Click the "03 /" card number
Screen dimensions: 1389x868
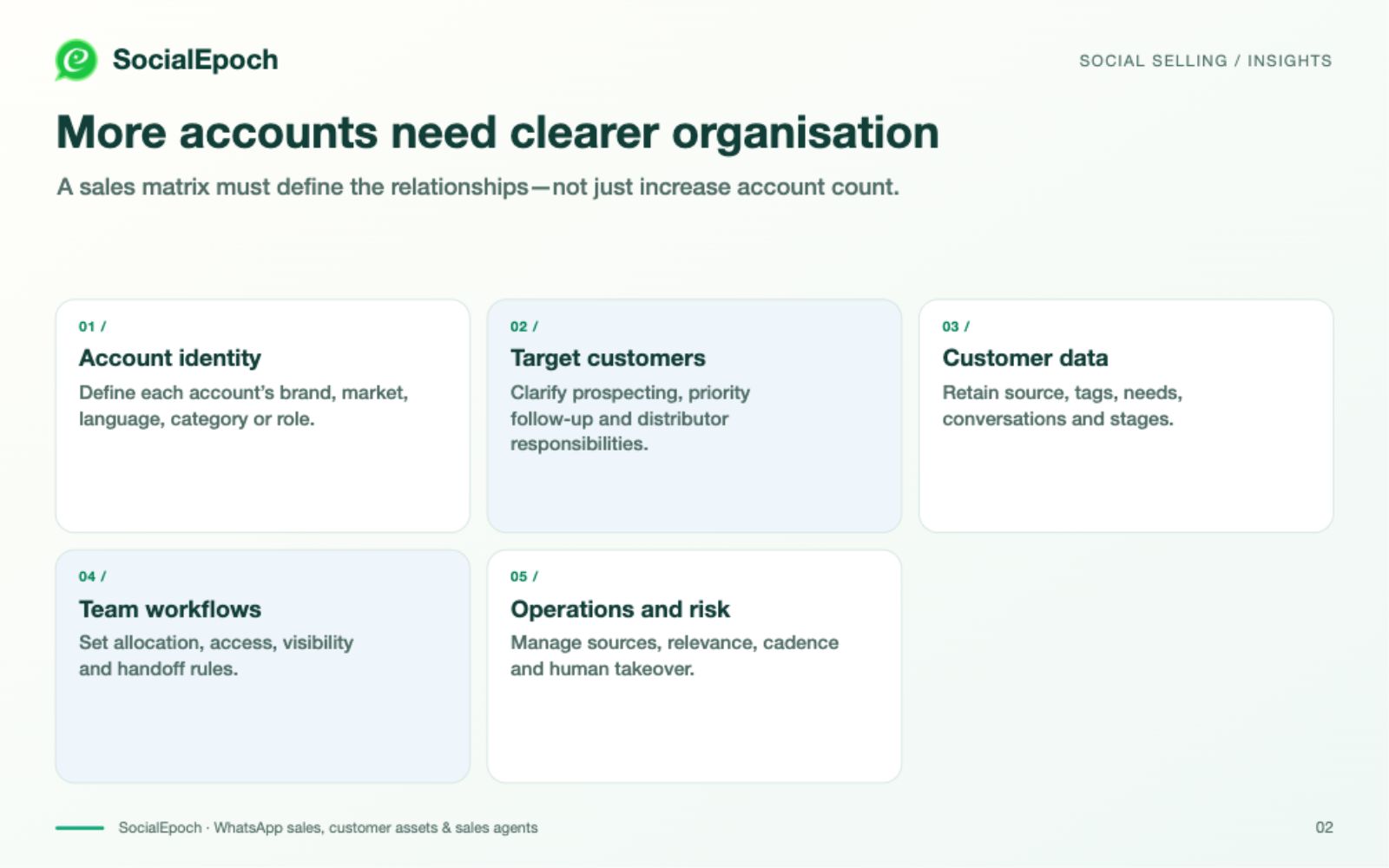[956, 326]
